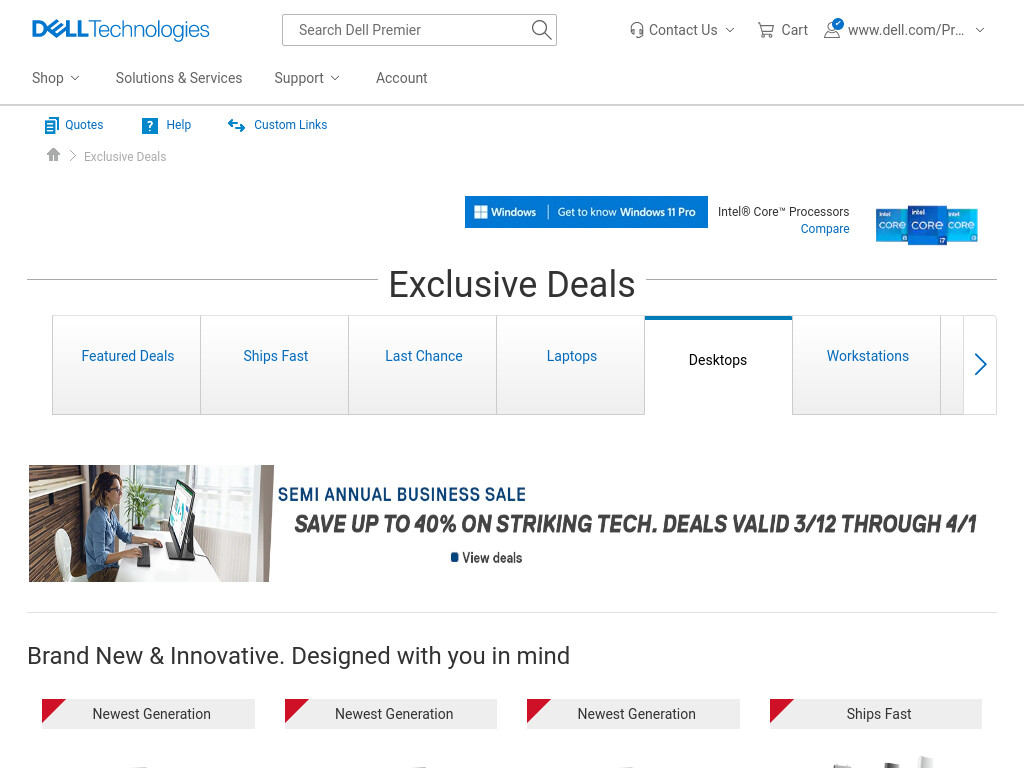Click the Help question mark icon
Viewport: 1024px width, 768px height.
tap(150, 125)
